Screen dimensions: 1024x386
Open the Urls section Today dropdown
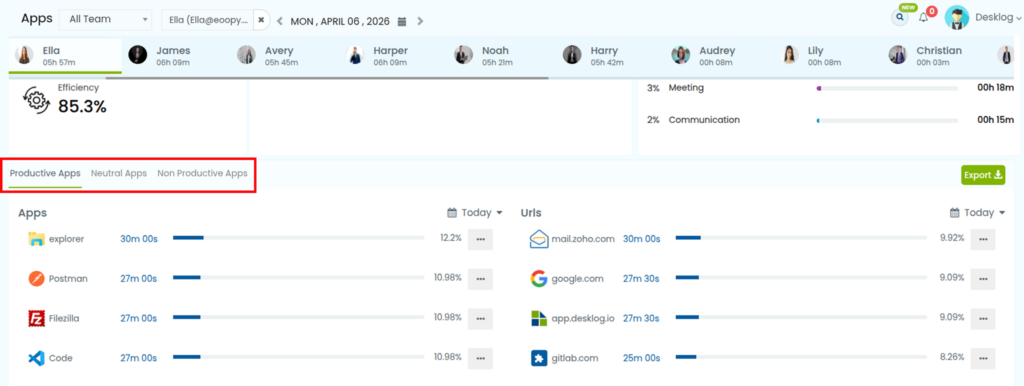click(977, 213)
